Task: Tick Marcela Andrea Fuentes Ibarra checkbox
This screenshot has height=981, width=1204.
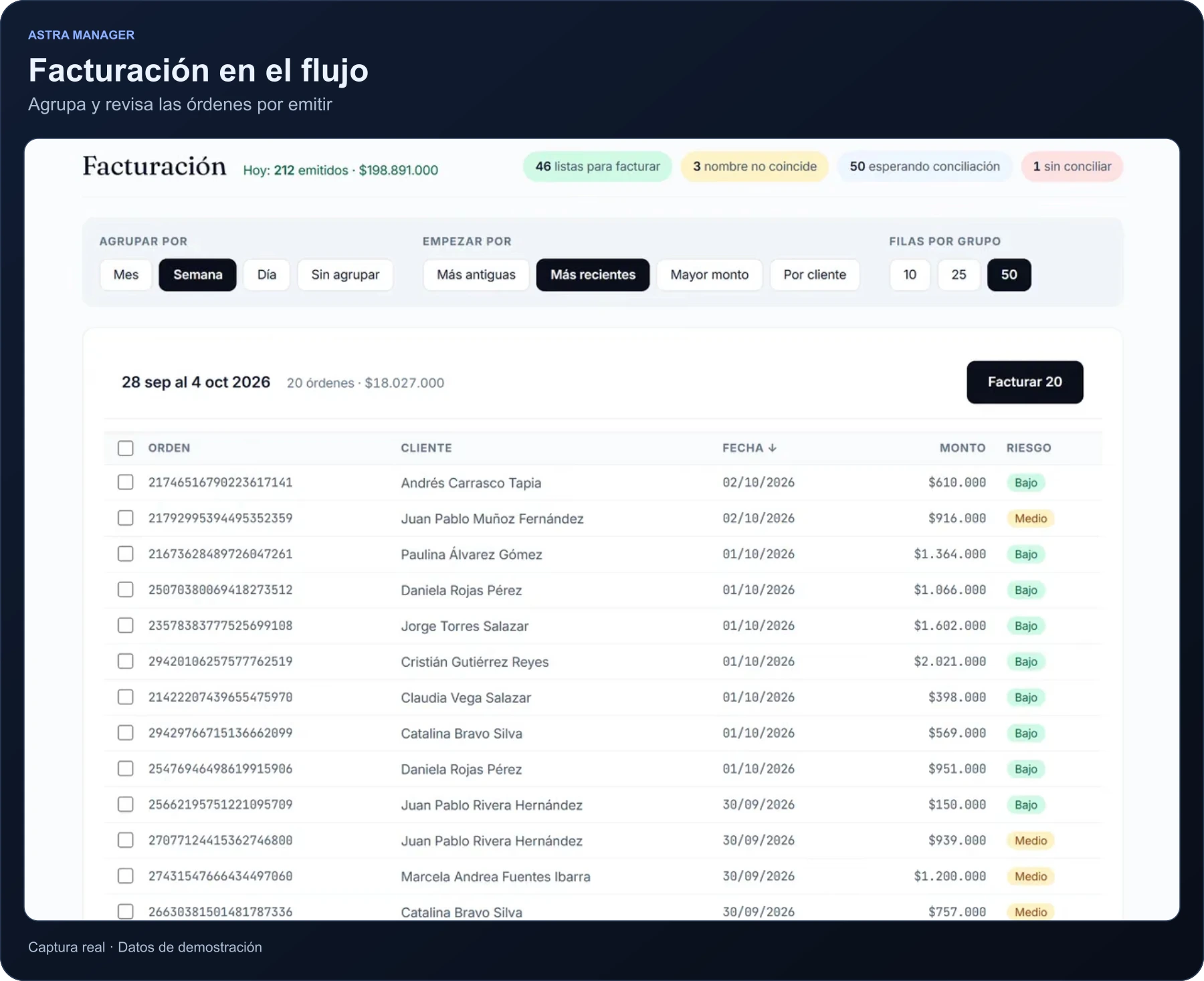Action: [126, 876]
